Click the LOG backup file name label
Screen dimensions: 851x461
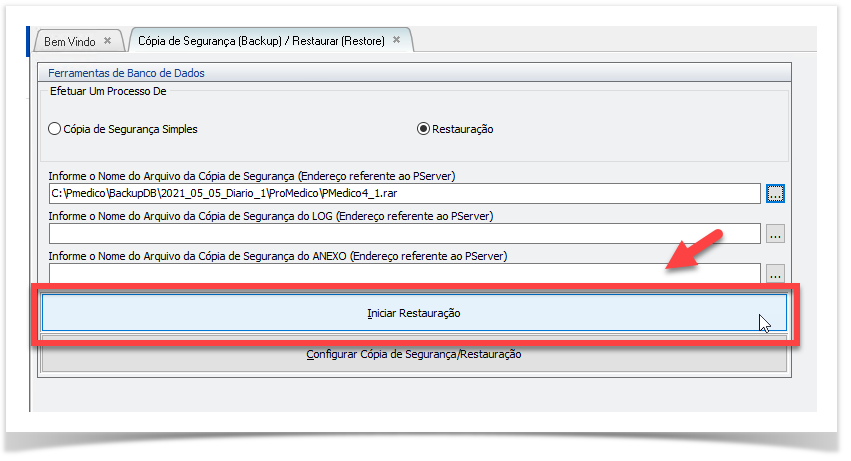271,215
